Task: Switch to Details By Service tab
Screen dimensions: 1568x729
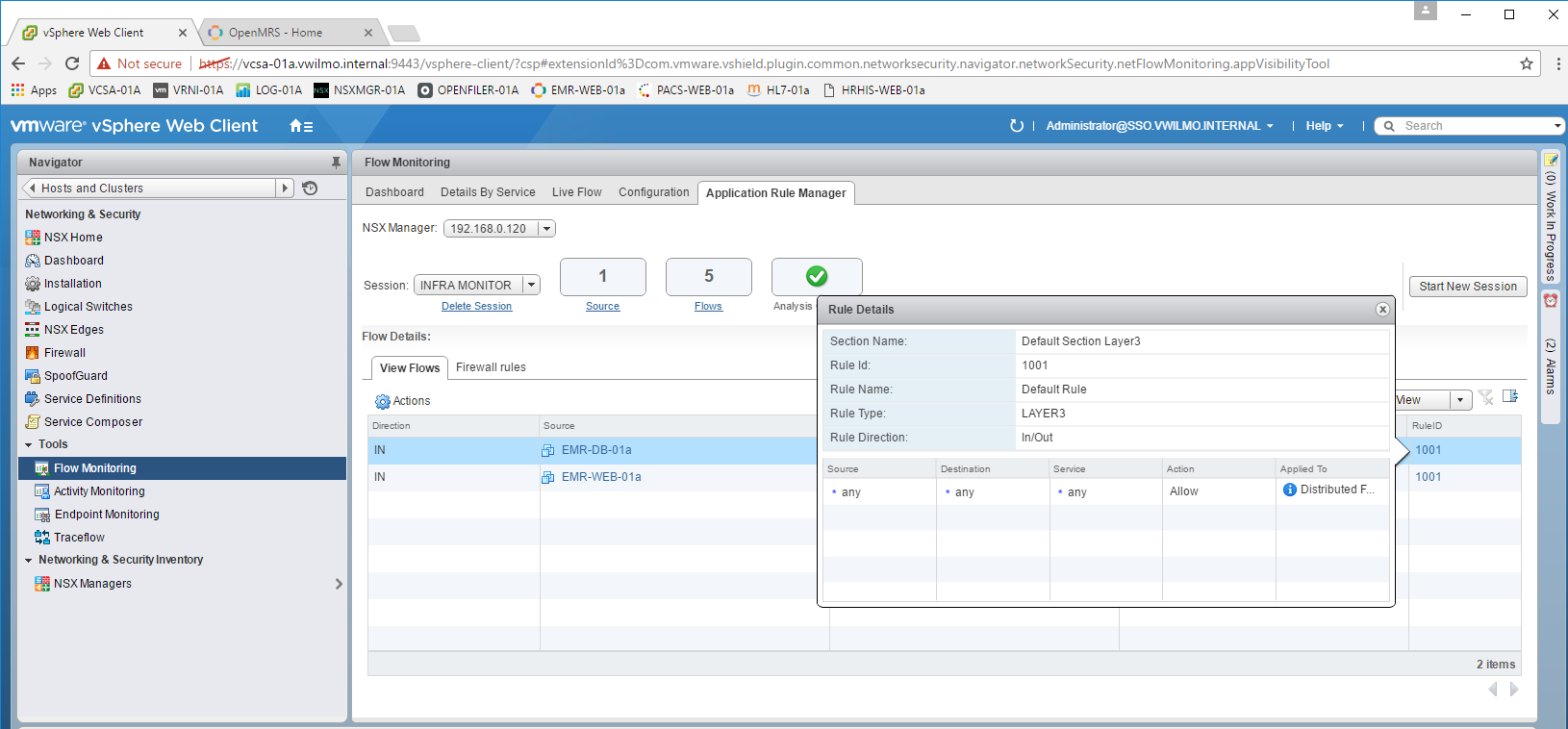Action: pyautogui.click(x=488, y=192)
